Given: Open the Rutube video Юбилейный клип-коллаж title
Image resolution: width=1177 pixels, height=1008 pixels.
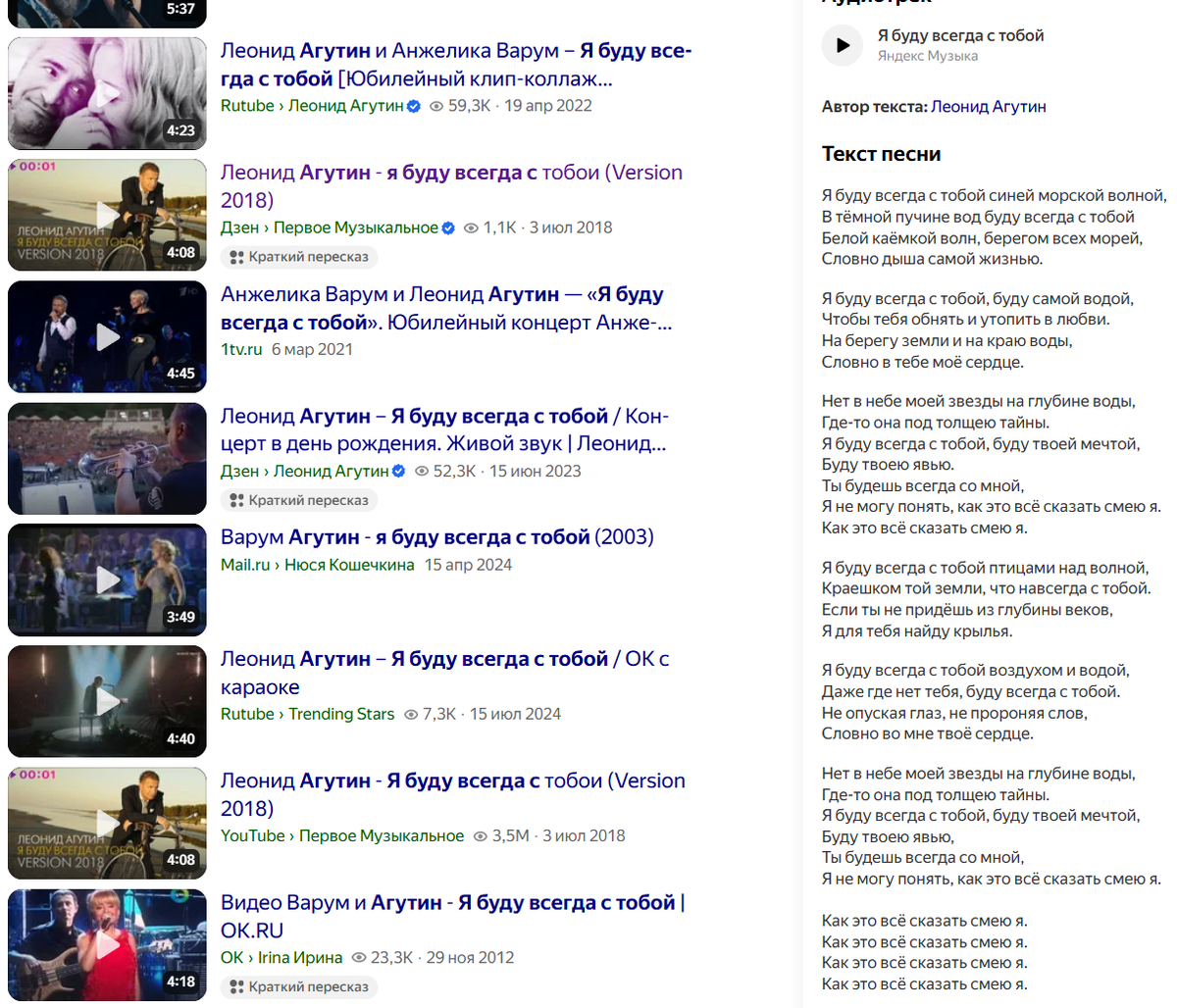Looking at the screenshot, I should (x=456, y=65).
